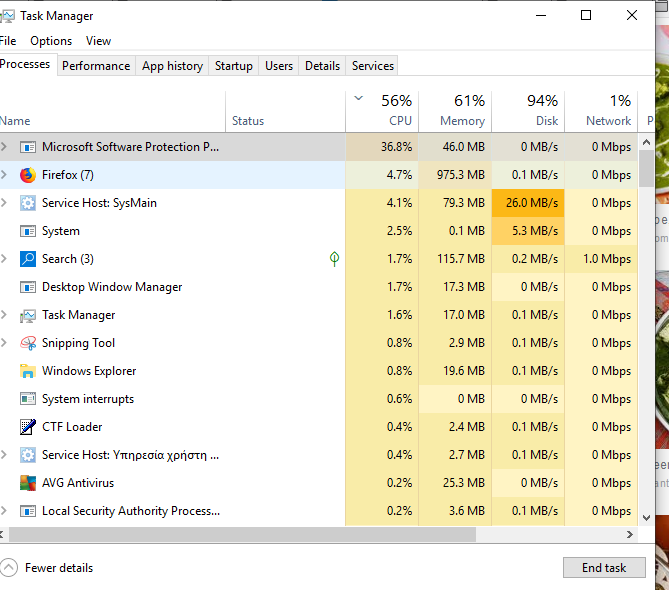This screenshot has width=669, height=590.
Task: Switch to the Details tab
Action: (x=323, y=66)
